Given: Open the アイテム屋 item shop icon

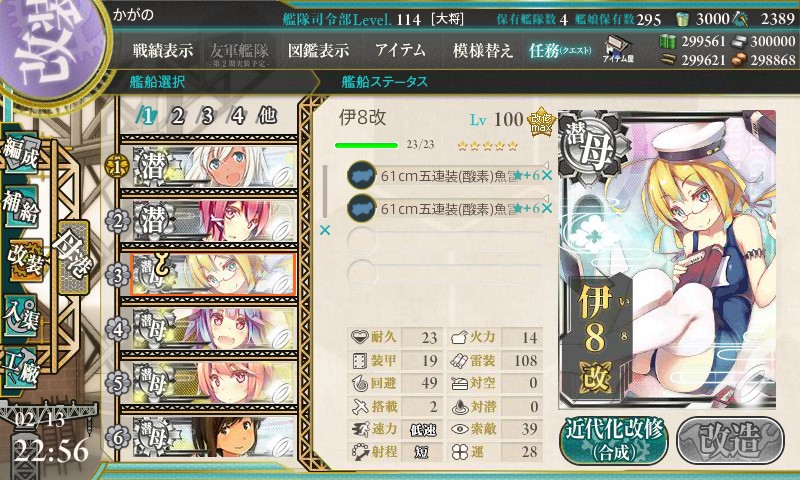Looking at the screenshot, I should click(618, 49).
